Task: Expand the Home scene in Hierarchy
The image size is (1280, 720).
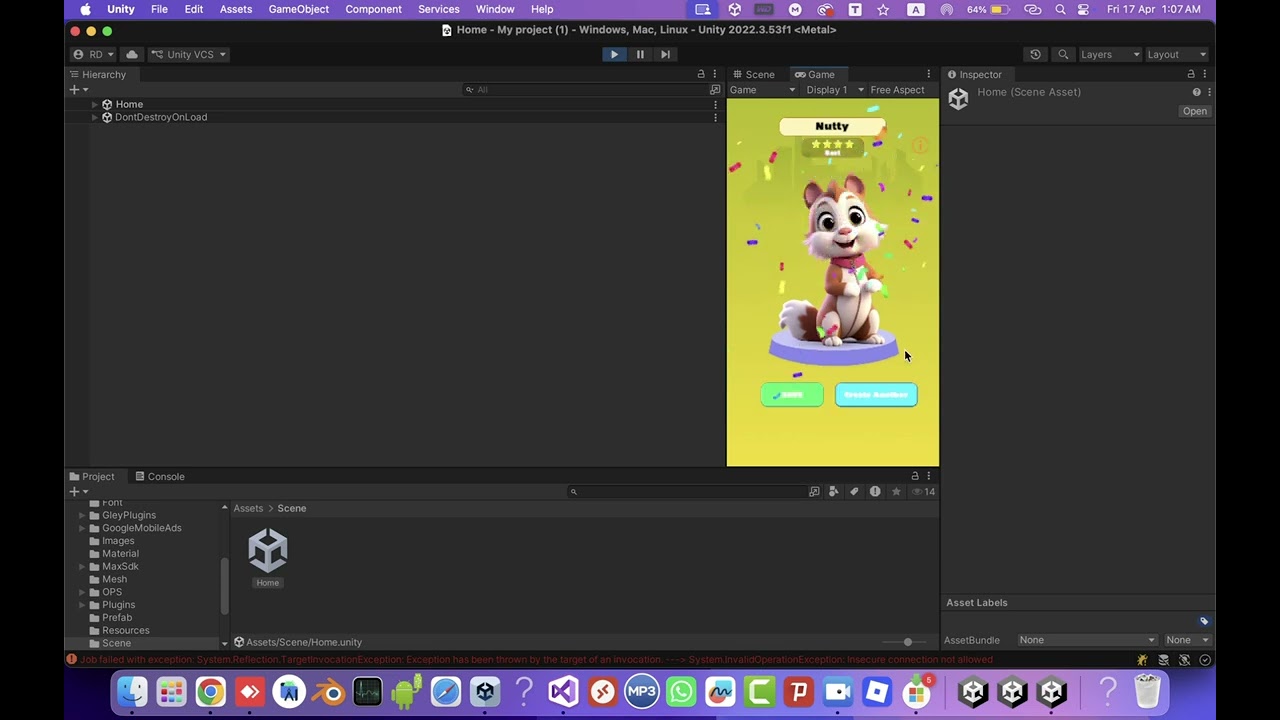Action: (x=95, y=104)
